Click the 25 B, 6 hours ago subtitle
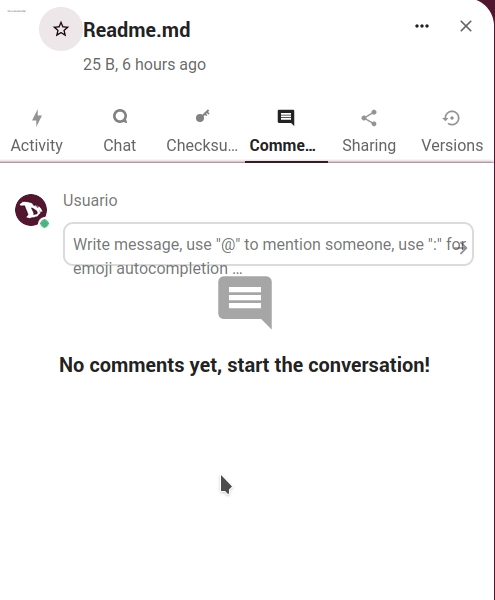Image resolution: width=495 pixels, height=600 pixels. click(145, 65)
